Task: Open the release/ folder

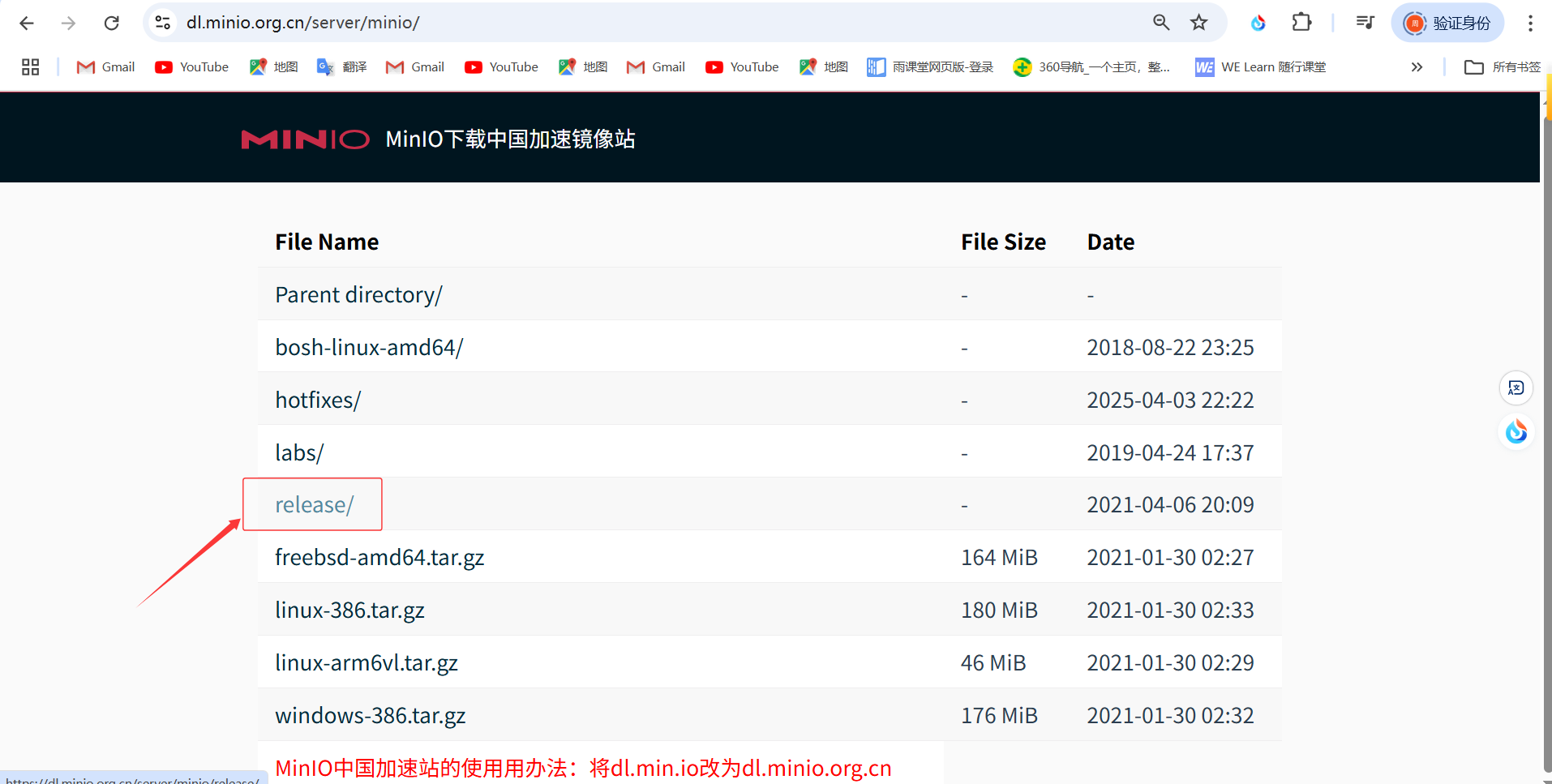Action: tap(314, 505)
